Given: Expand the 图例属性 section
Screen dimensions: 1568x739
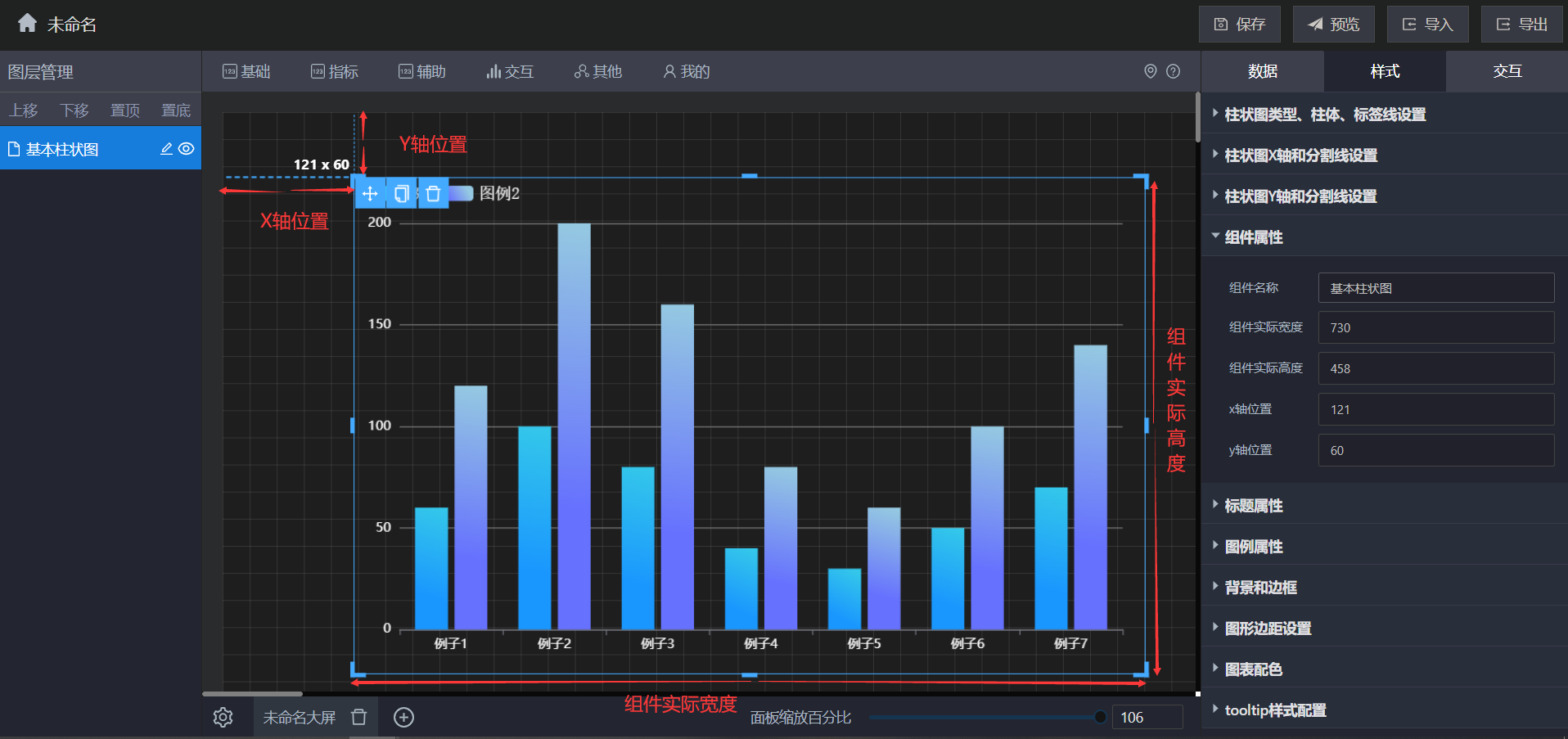Looking at the screenshot, I should coord(1385,546).
